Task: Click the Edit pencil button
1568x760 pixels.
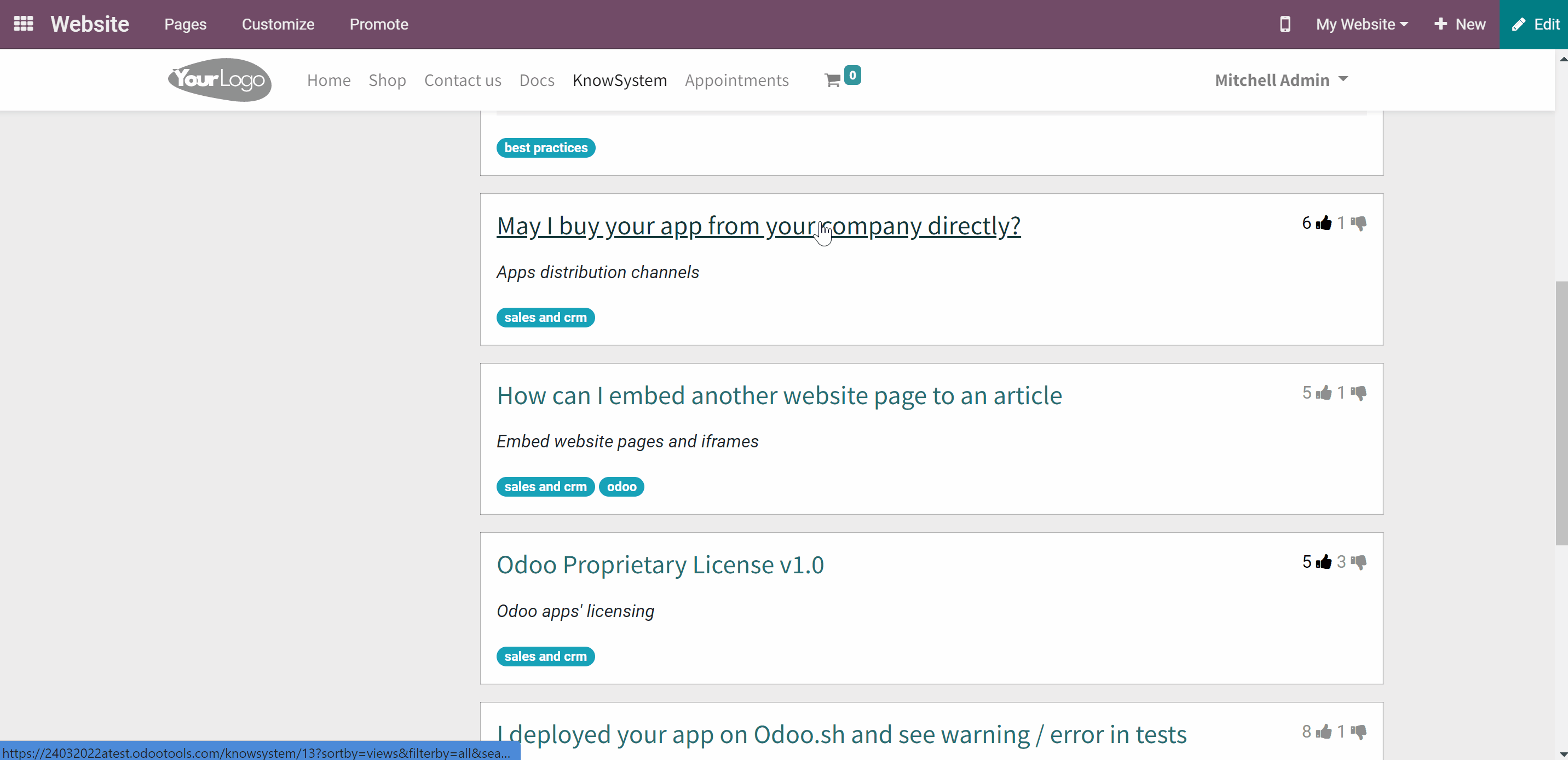Action: point(1535,24)
